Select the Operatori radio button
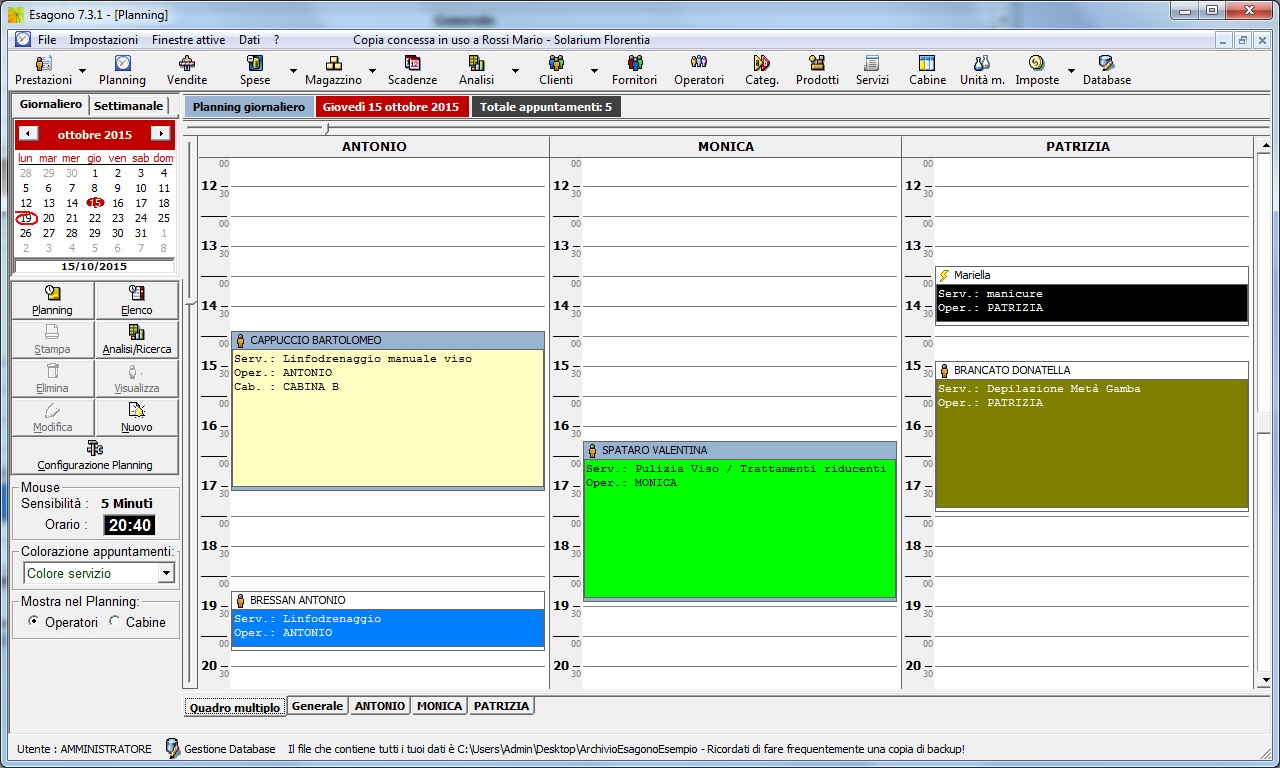 [35, 621]
